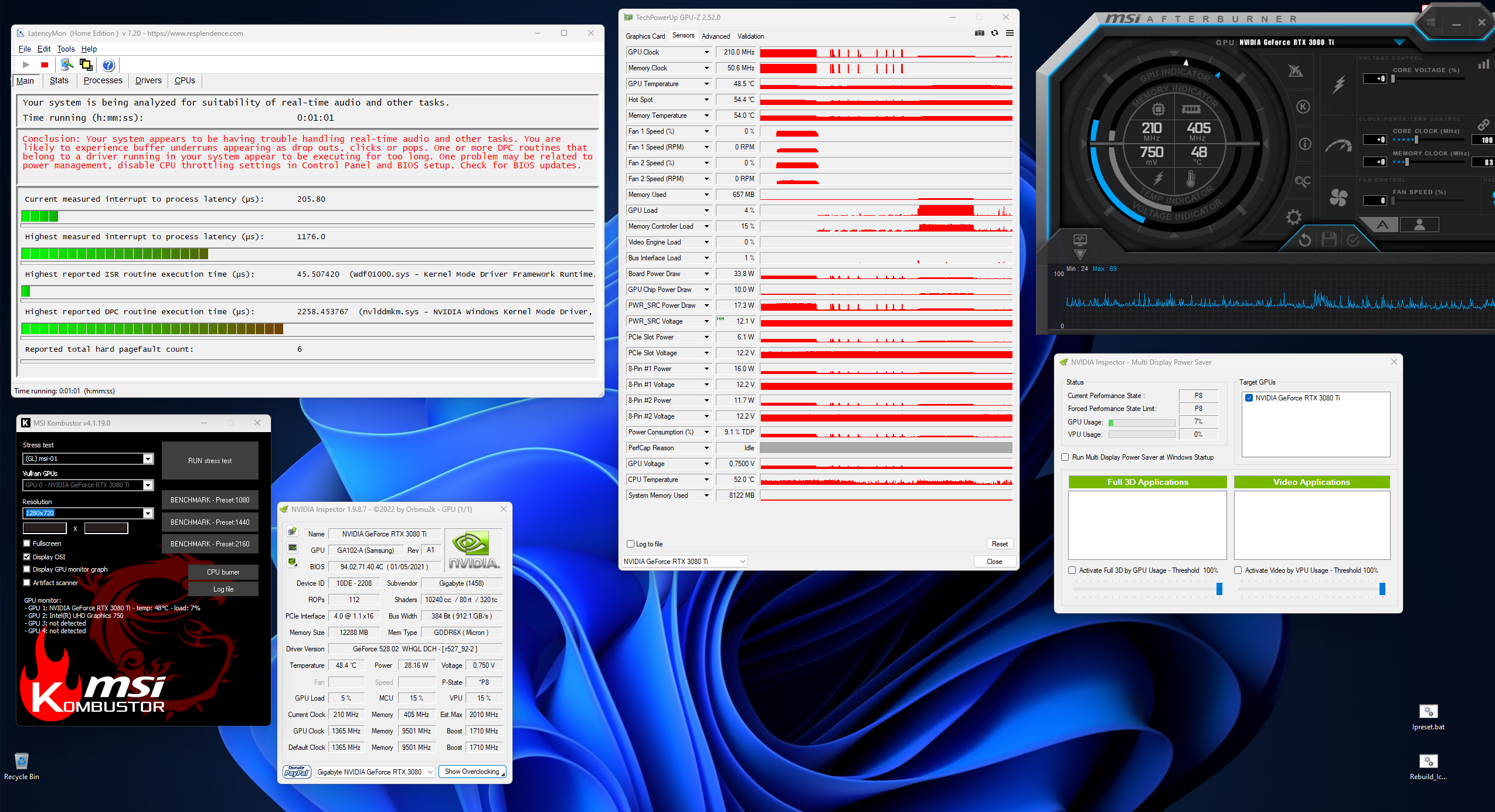
Task: Open the GPU Clock sensor dropdown arrow
Action: pos(706,52)
